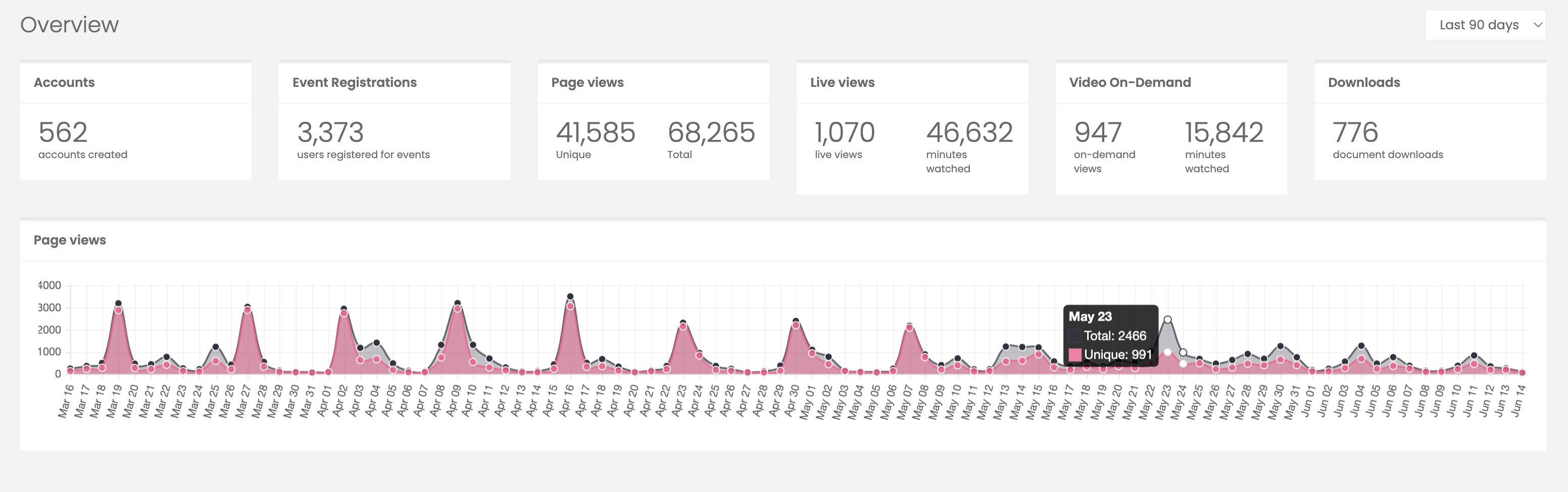Click 46,632 minutes watched in Live views
Image resolution: width=1568 pixels, height=492 pixels.
[x=969, y=132]
